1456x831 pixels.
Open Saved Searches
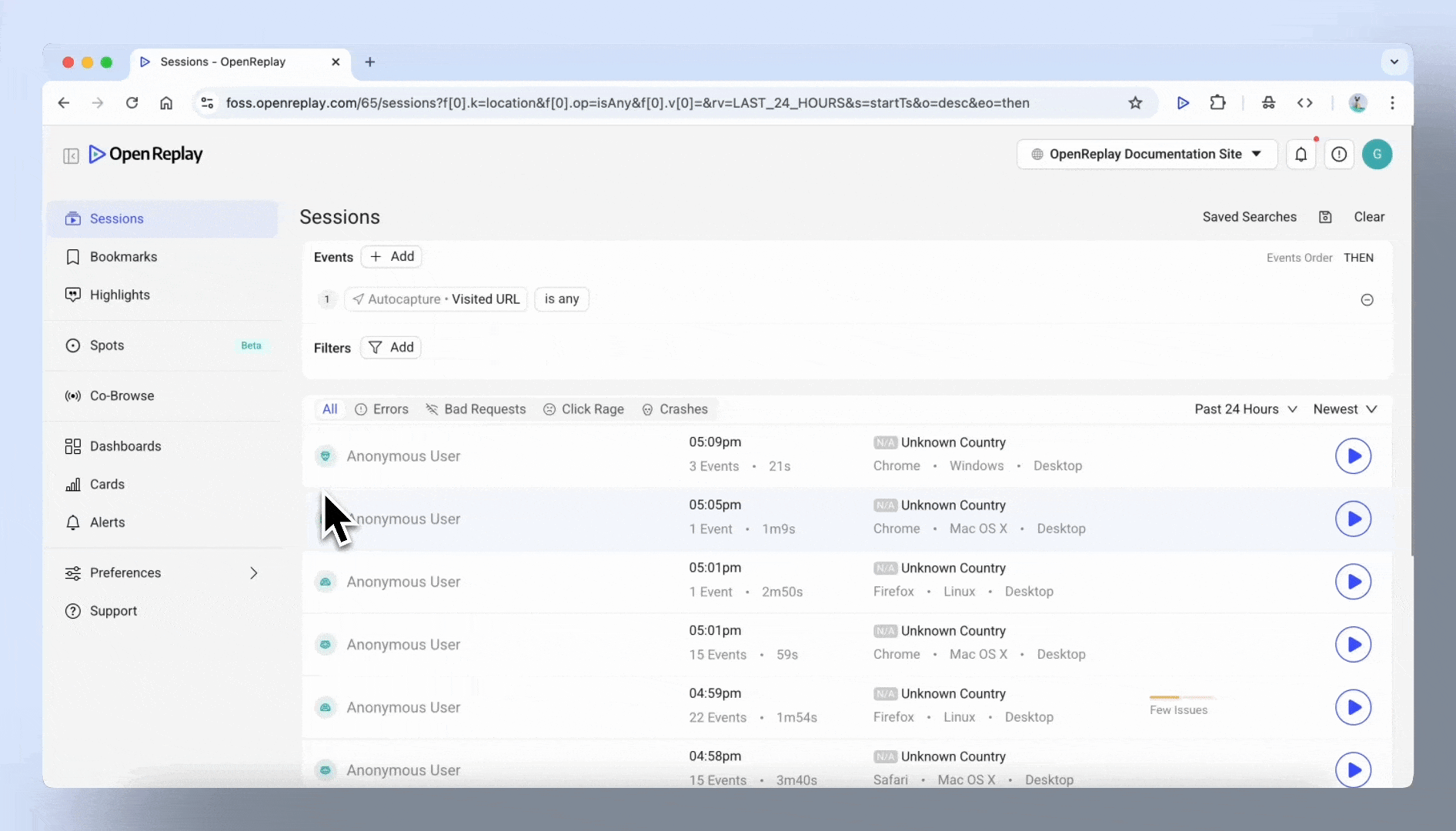click(x=1249, y=217)
